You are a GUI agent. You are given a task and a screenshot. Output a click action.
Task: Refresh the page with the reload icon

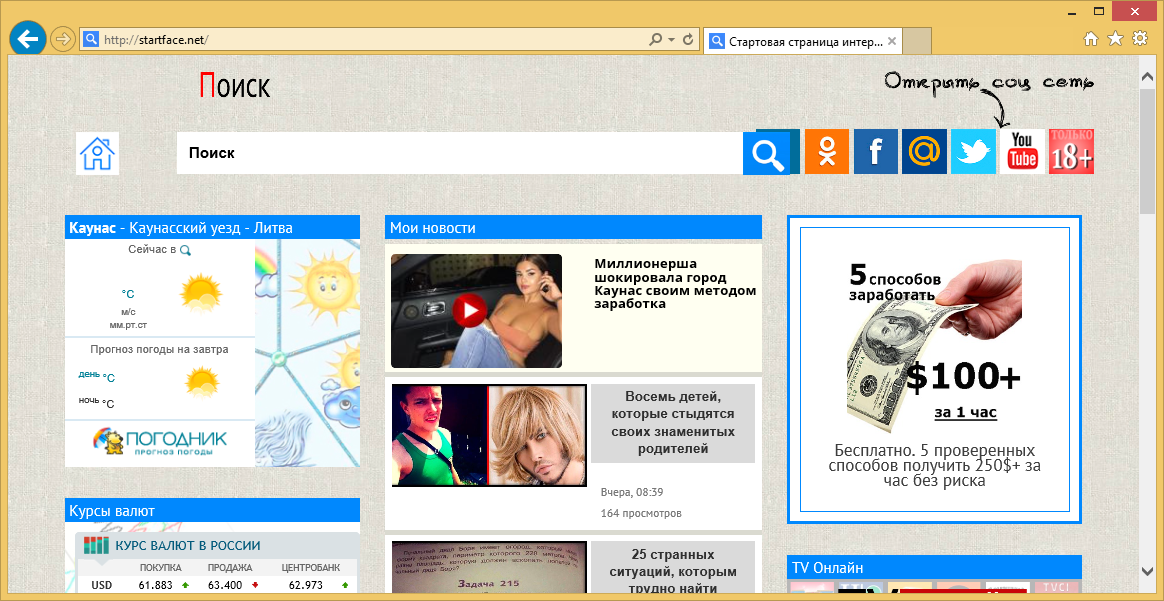coord(688,39)
